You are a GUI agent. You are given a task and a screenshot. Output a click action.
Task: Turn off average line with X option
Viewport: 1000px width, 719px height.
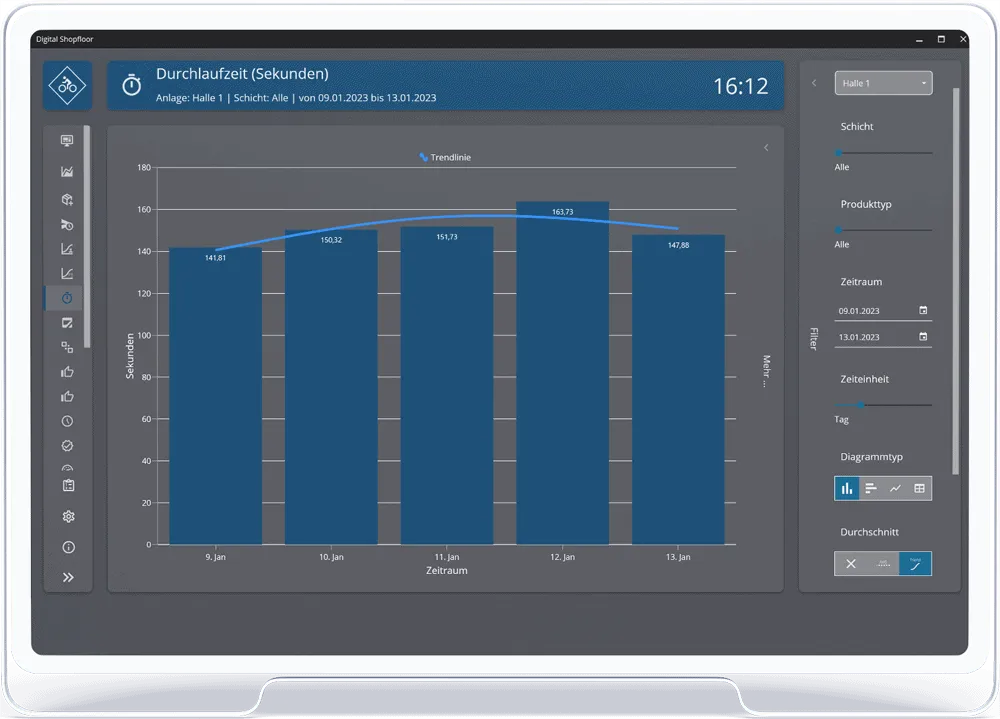tap(851, 563)
